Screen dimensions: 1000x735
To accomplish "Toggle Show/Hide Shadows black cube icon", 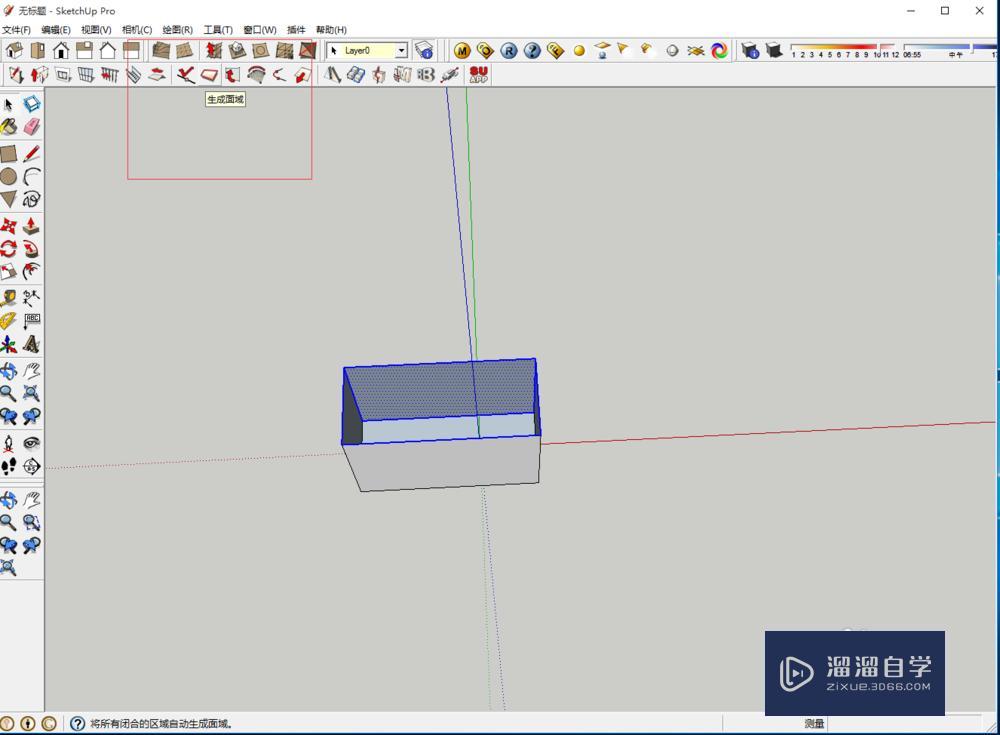I will coord(774,50).
